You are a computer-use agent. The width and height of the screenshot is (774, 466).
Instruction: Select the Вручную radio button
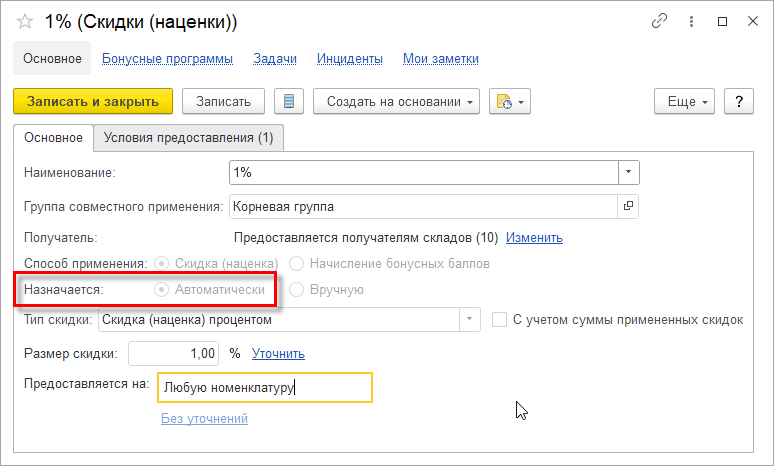(x=297, y=290)
